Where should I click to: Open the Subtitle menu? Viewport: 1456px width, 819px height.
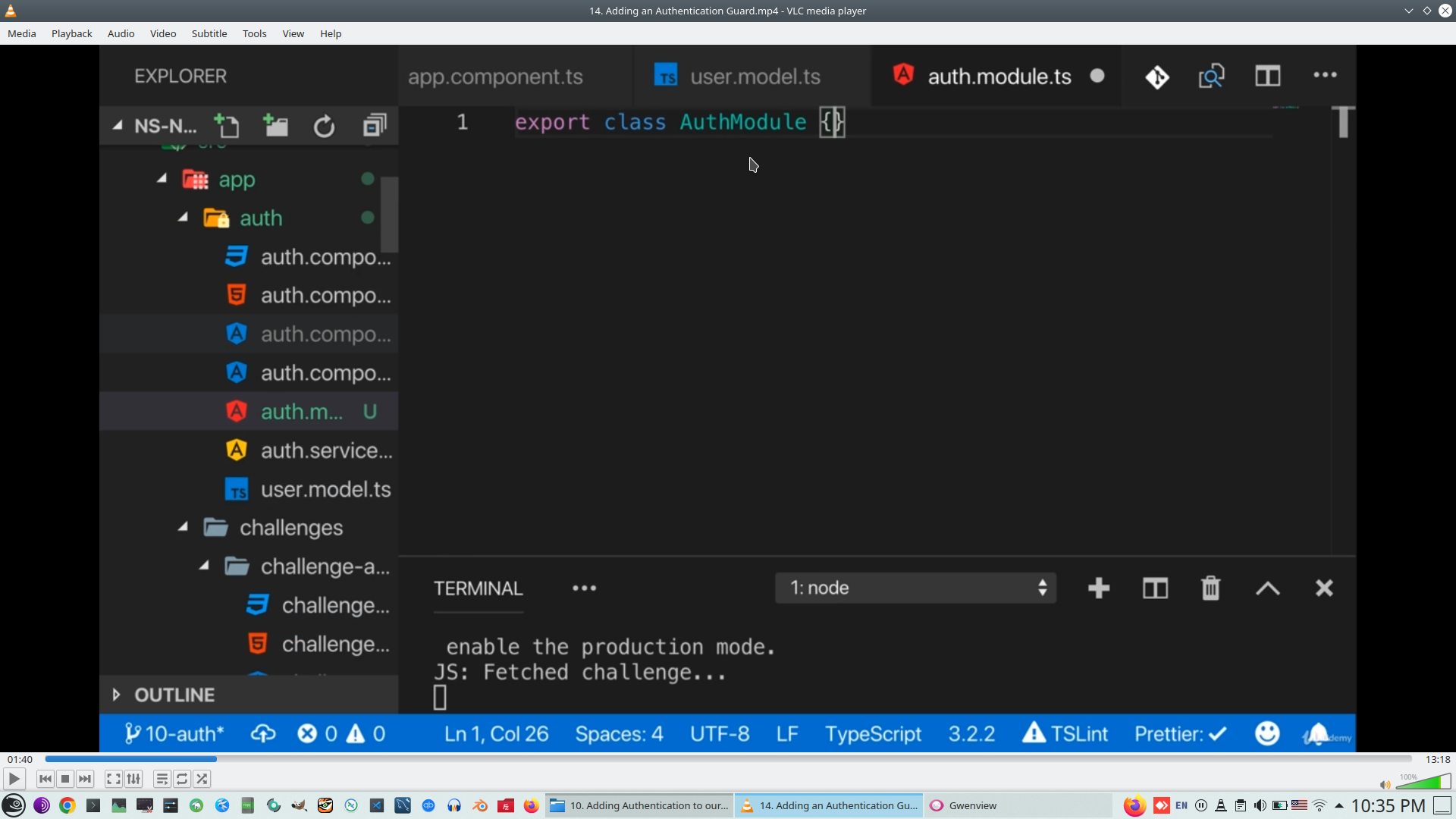209,33
